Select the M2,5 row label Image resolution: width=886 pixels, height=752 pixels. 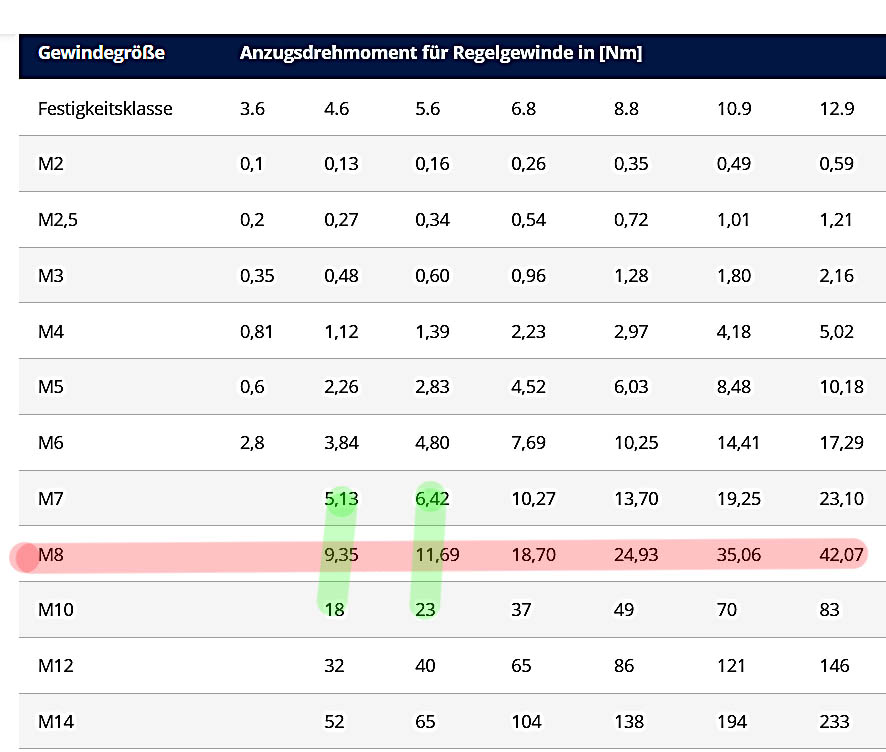coord(58,220)
